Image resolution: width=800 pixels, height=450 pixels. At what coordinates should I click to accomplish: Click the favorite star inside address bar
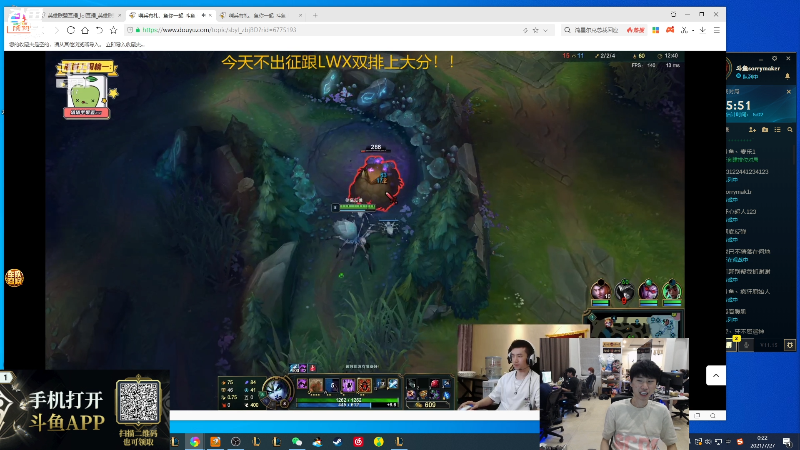(x=535, y=30)
